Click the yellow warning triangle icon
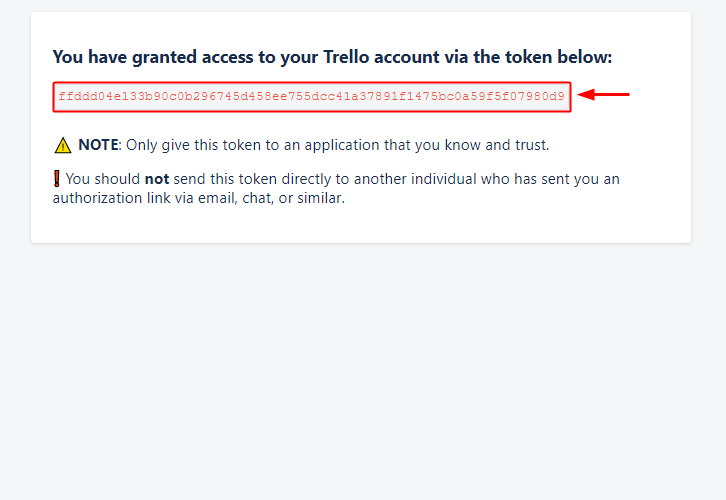 [x=63, y=145]
